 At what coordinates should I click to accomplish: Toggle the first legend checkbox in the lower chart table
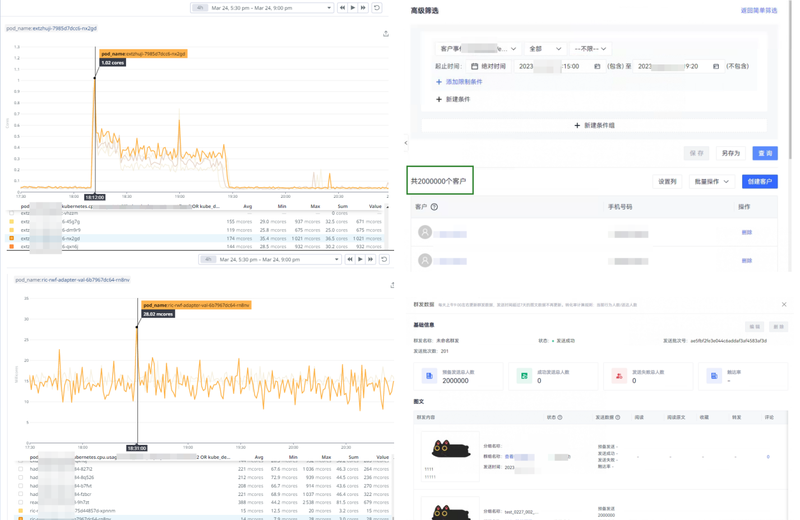click(20, 468)
